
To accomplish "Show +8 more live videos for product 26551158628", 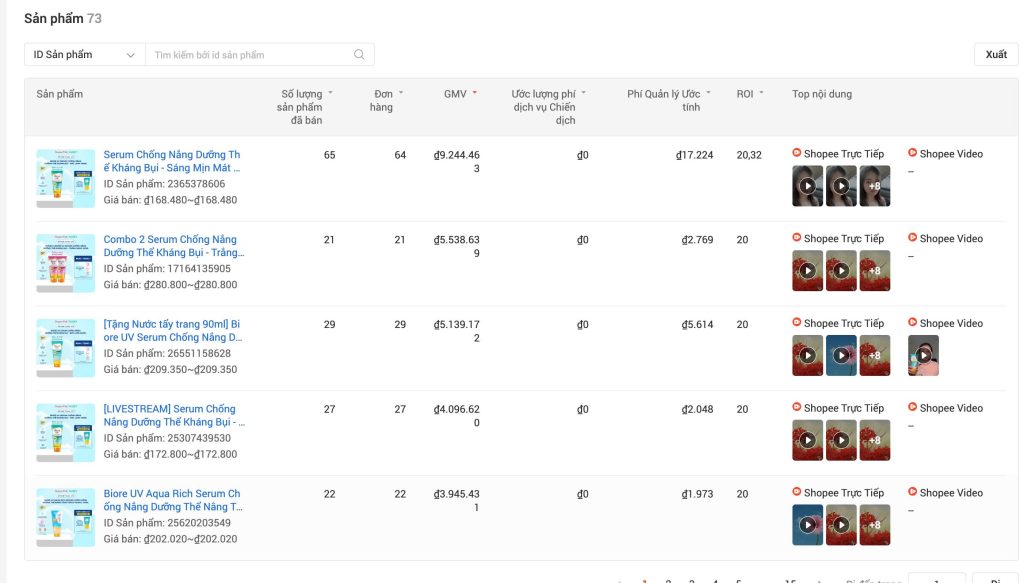I will [875, 356].
